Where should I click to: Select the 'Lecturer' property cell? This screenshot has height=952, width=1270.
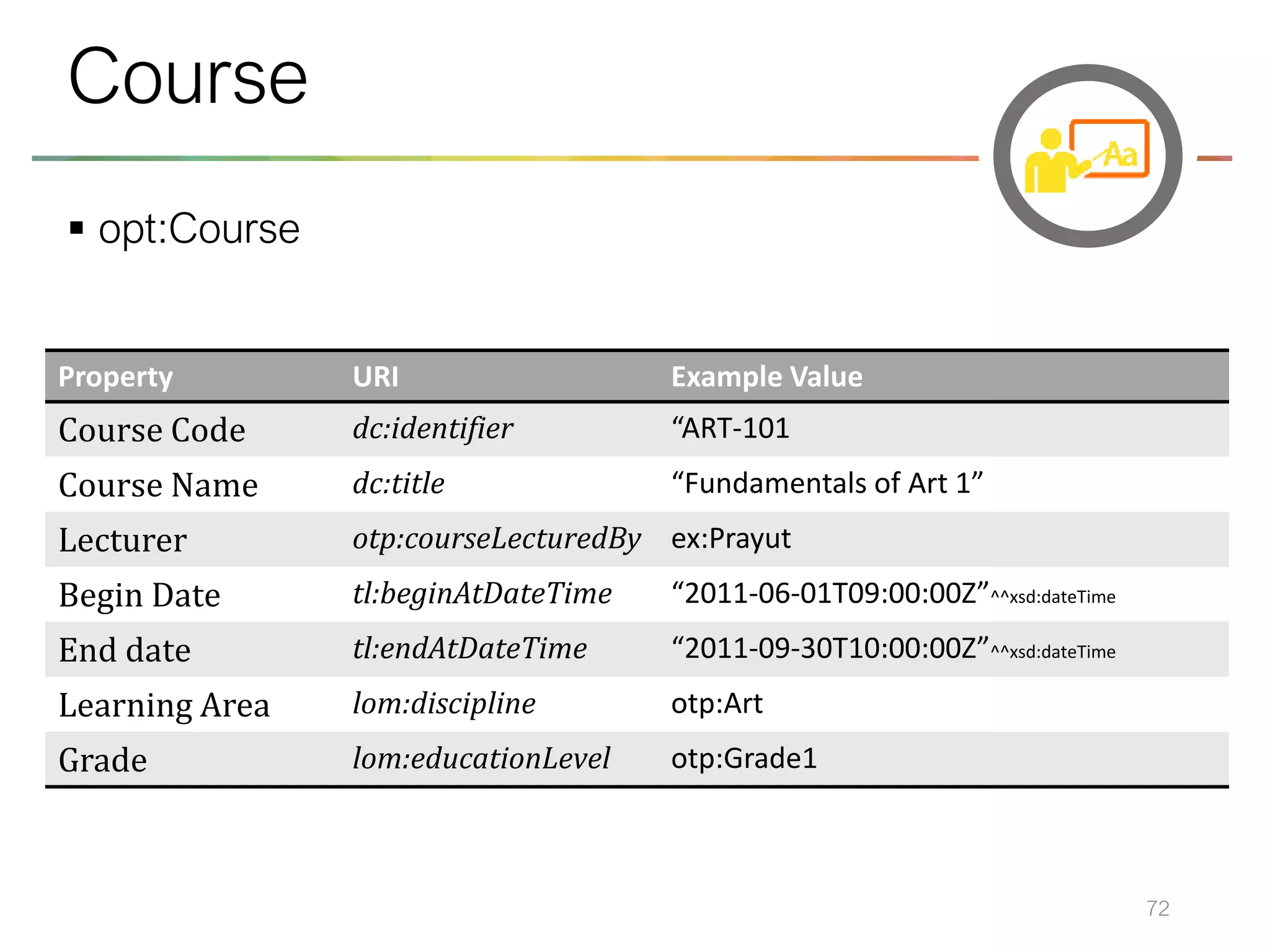(x=123, y=540)
